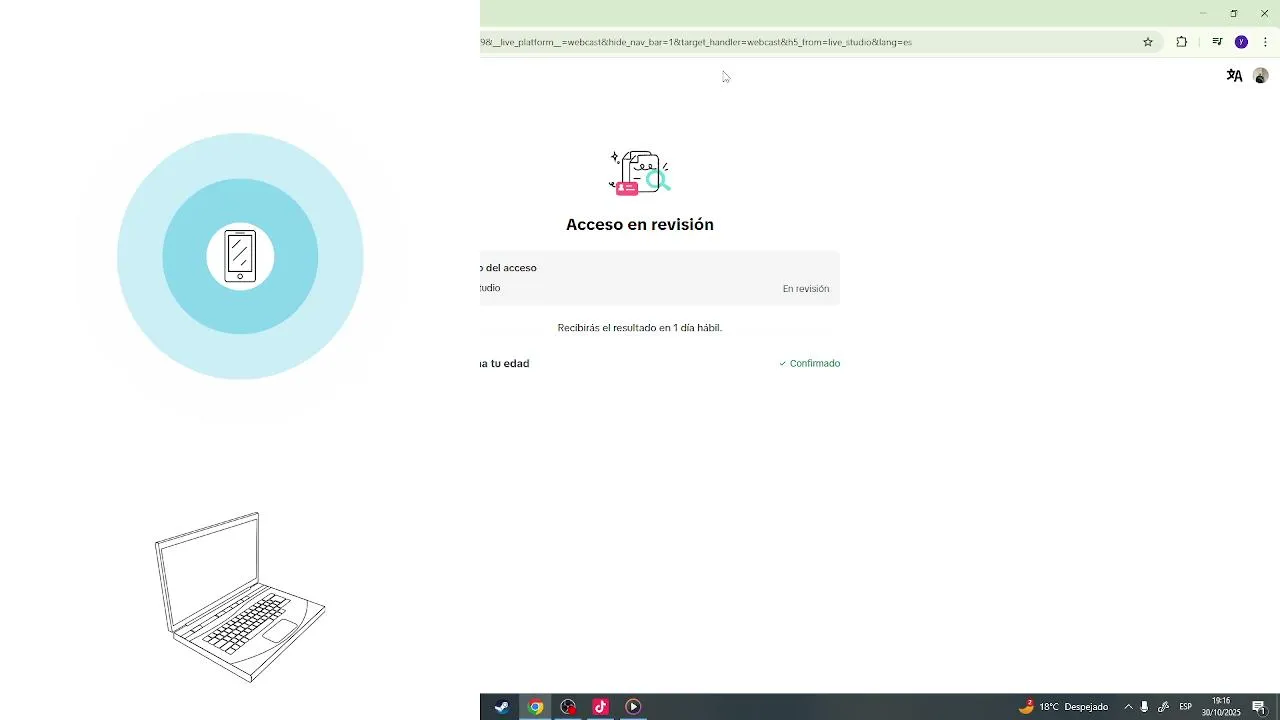Switch to Google Chrome in the taskbar

[x=535, y=707]
